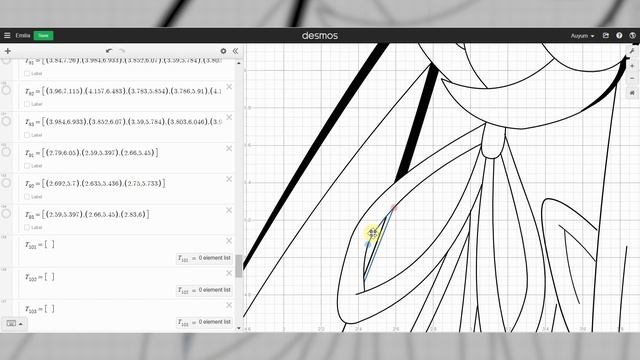
Task: Click the undo arrow
Action: pos(109,51)
